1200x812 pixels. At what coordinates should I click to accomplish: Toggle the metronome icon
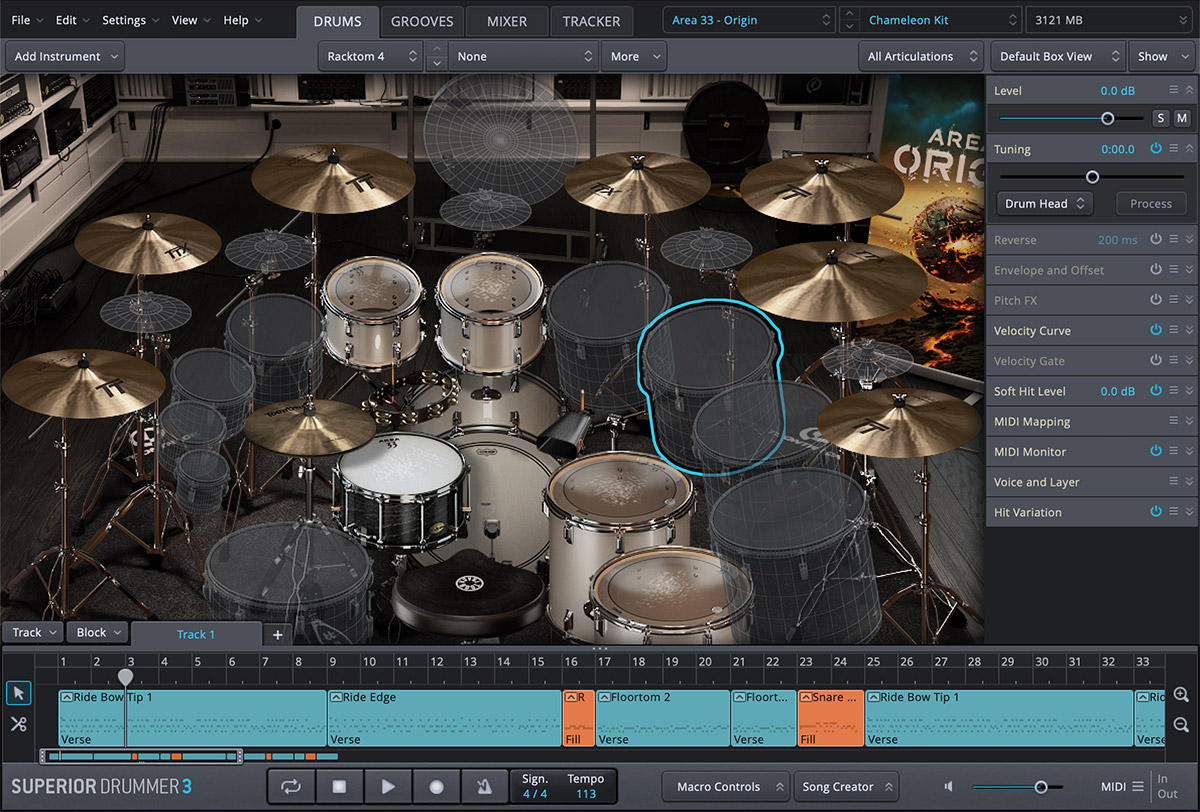(x=484, y=787)
